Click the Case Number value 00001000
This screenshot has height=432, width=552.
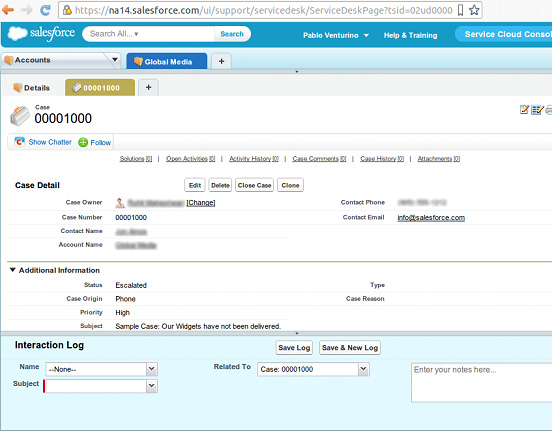point(131,218)
